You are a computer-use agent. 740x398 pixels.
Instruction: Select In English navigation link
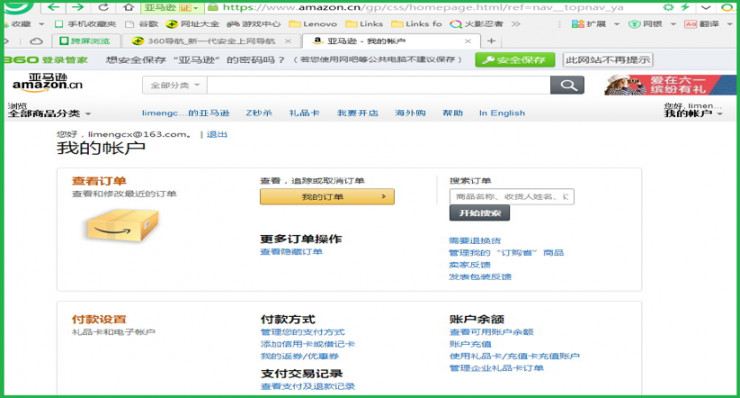(502, 113)
